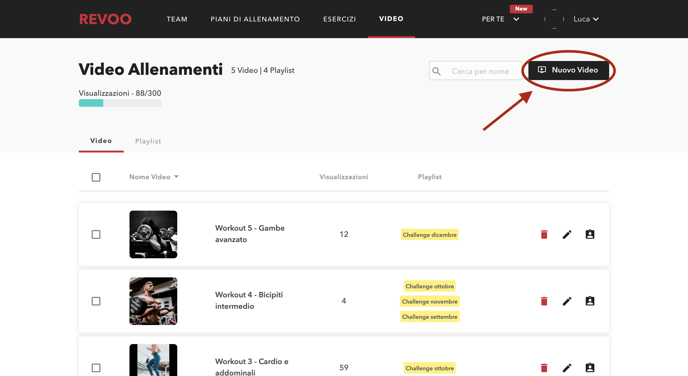
Task: Expand the PER TE dropdown menu
Action: point(500,19)
